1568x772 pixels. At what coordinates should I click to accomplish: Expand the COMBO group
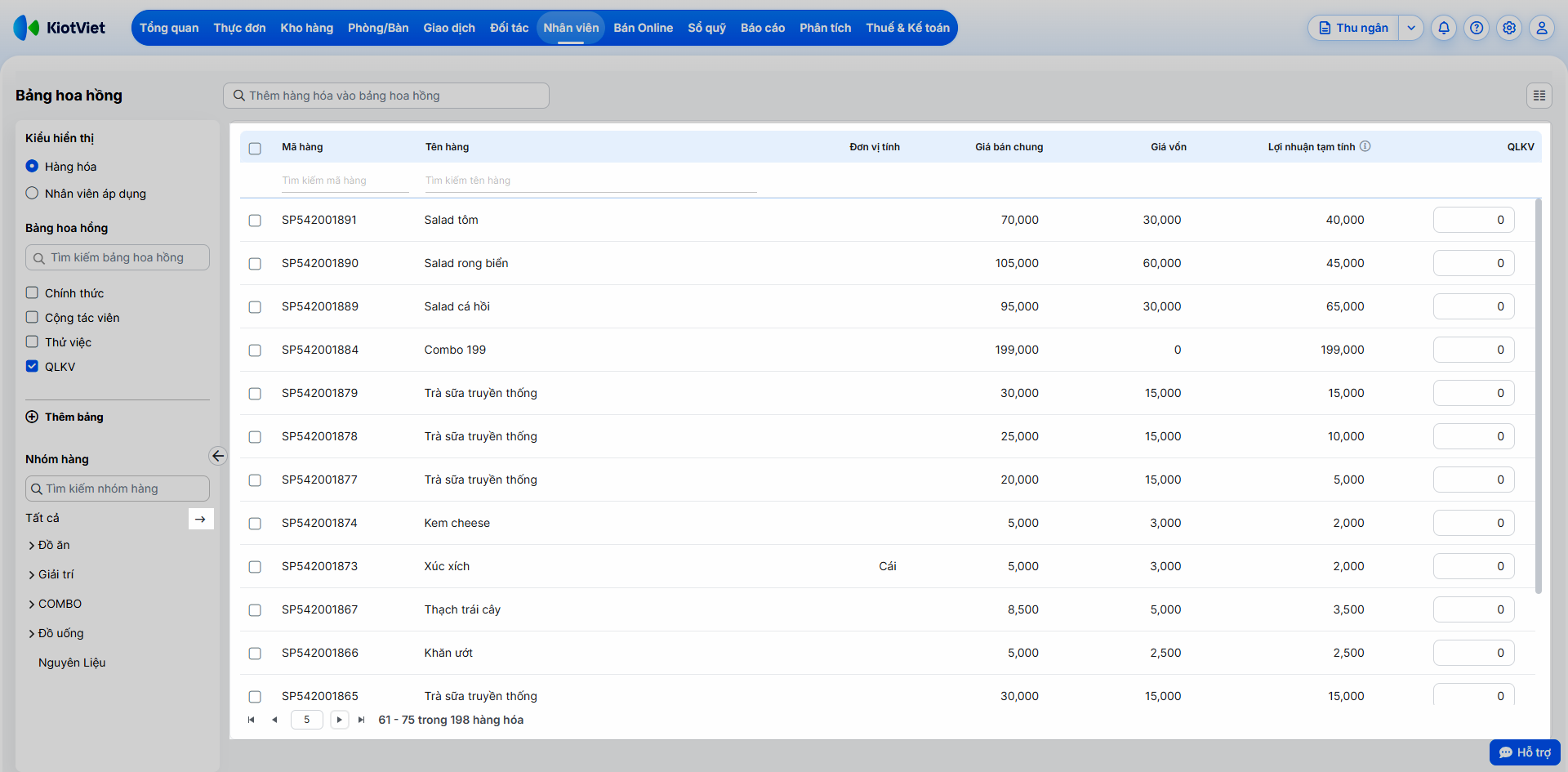[32, 605]
